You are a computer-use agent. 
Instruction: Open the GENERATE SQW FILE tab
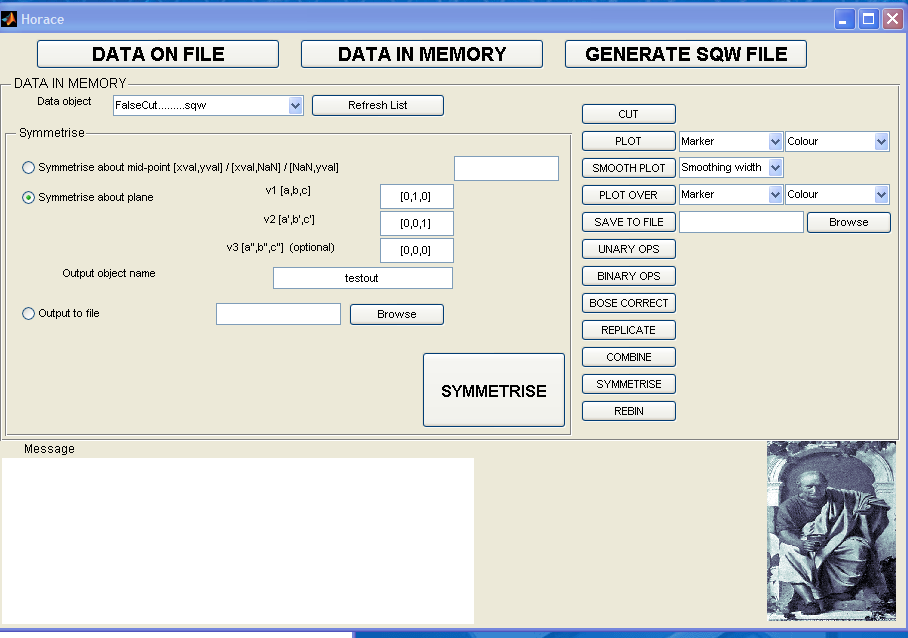[x=685, y=54]
